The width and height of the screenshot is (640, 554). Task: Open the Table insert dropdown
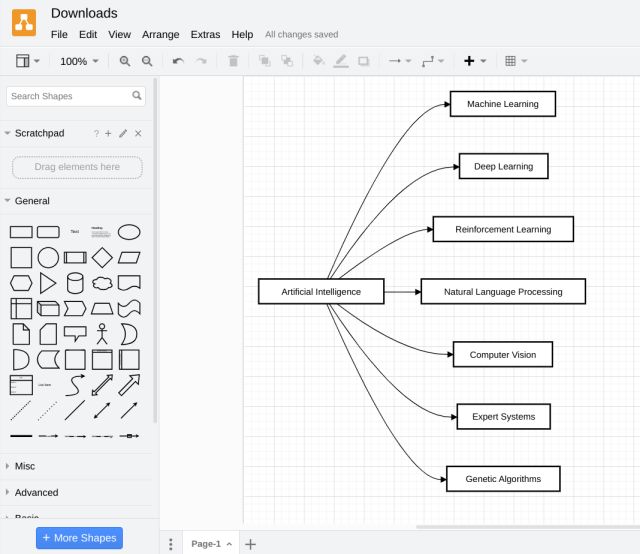tap(516, 61)
